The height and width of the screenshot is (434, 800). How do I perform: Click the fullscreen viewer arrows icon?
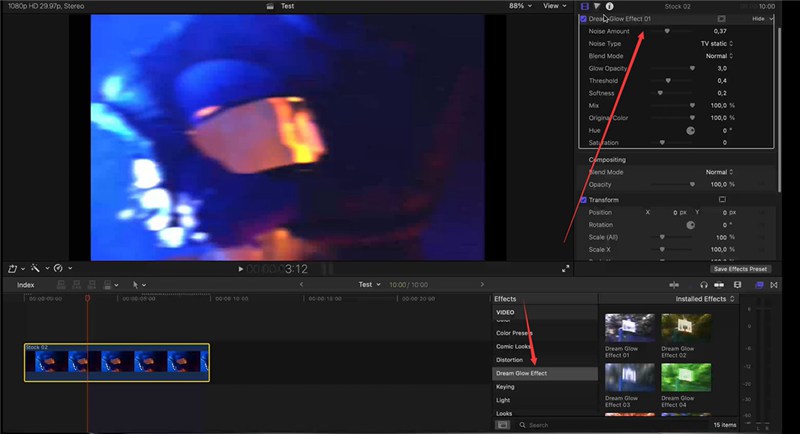click(x=568, y=268)
